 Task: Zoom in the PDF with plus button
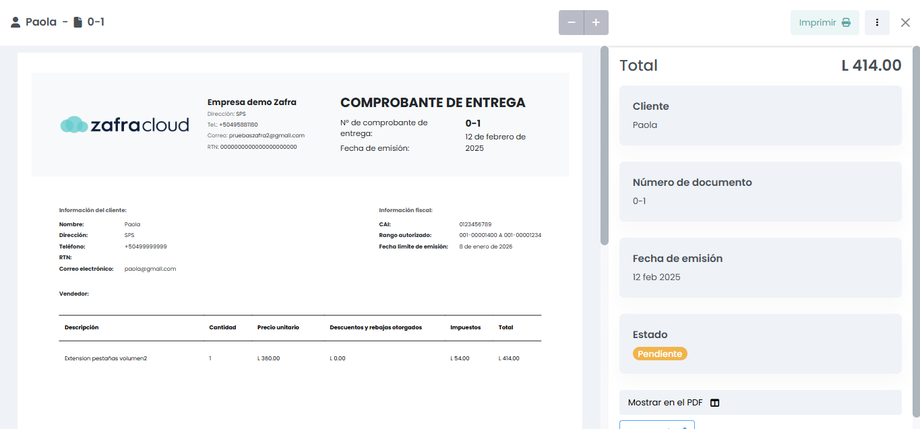[596, 22]
